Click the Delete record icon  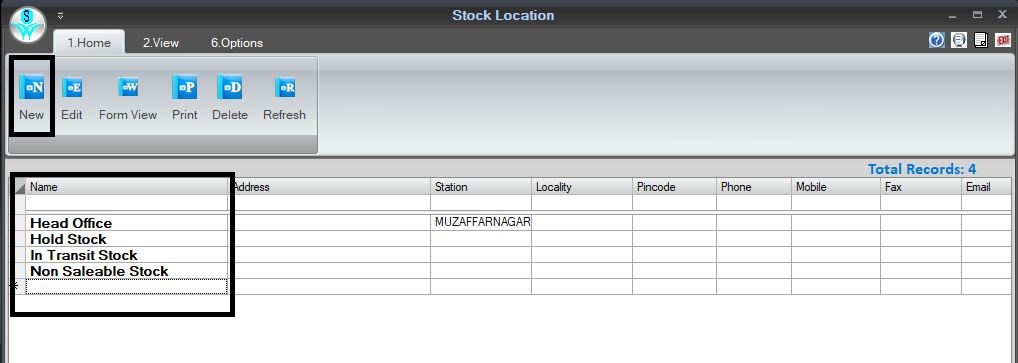(x=230, y=87)
